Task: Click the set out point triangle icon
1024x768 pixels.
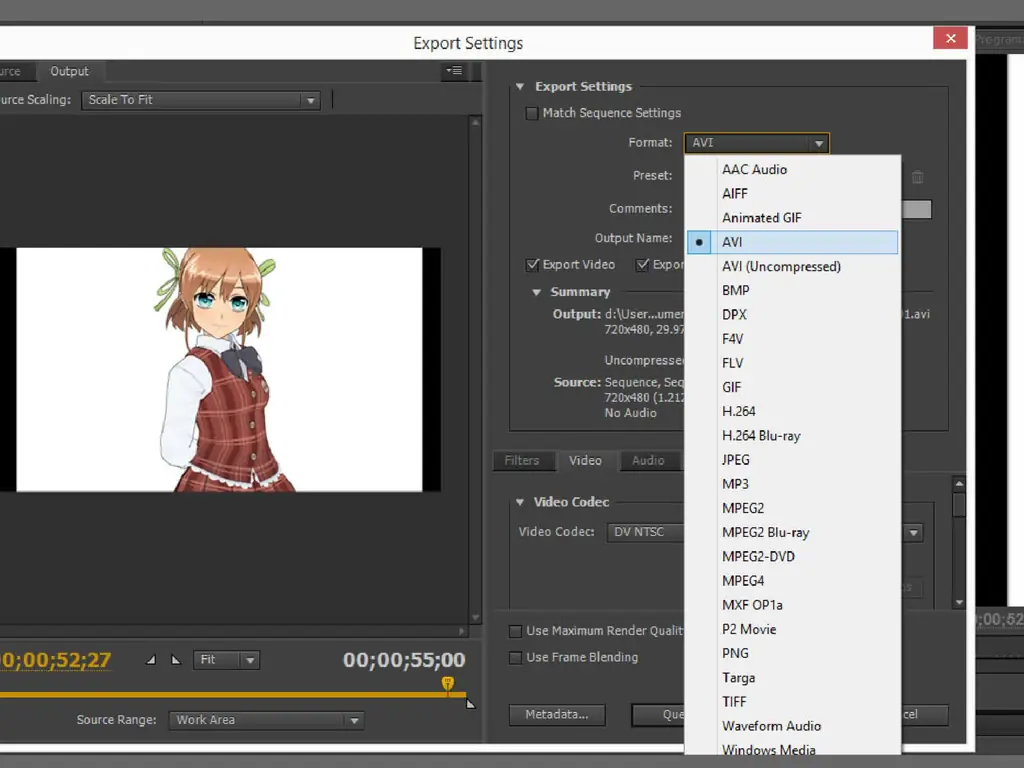Action: tap(176, 660)
